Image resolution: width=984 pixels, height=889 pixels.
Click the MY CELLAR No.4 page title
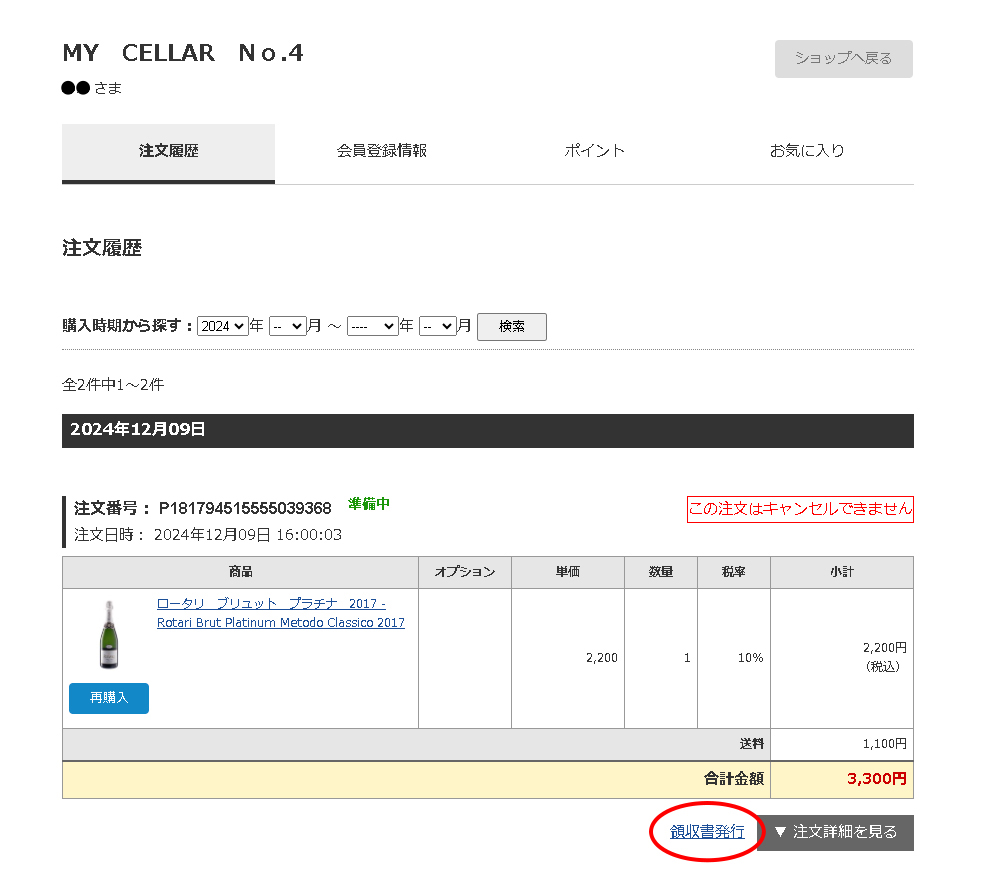click(x=183, y=53)
